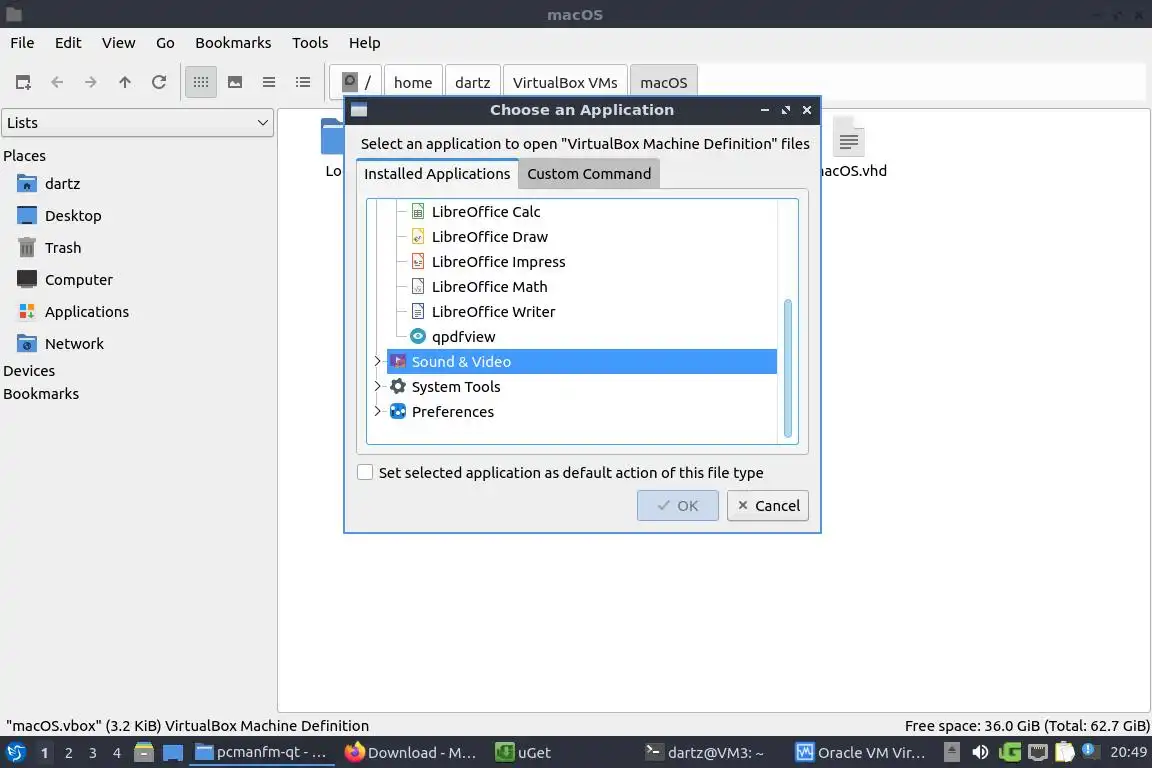Open the Help menu
Viewport: 1152px width, 768px height.
364,43
